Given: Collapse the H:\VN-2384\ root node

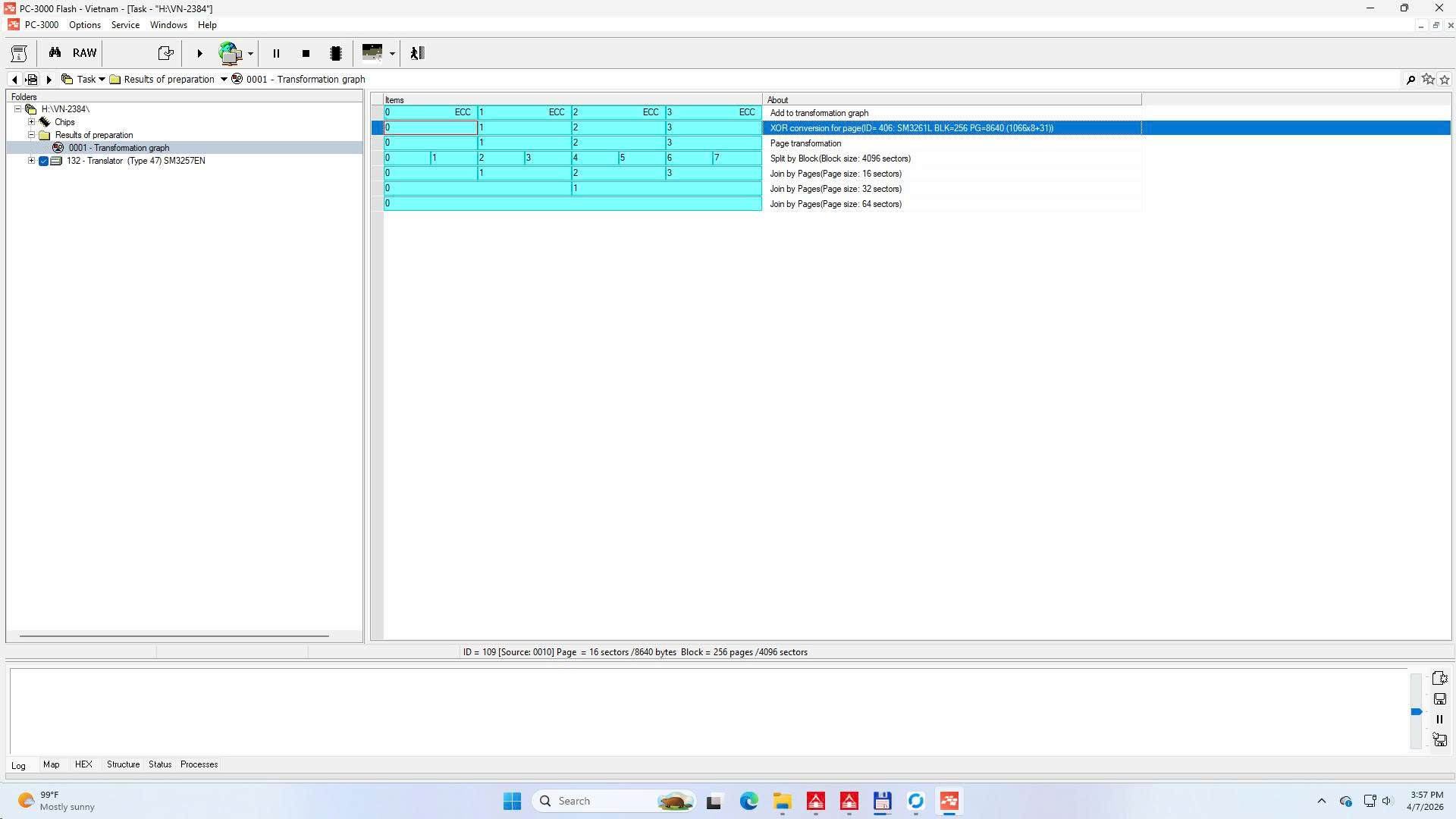Looking at the screenshot, I should 18,109.
